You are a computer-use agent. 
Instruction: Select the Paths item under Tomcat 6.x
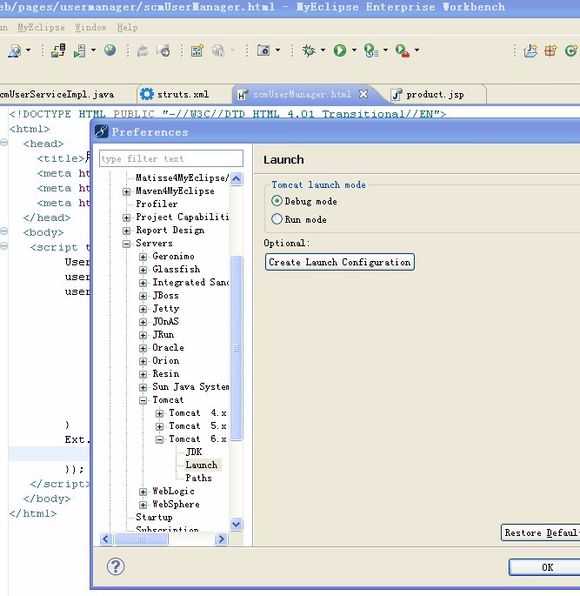pos(198,478)
